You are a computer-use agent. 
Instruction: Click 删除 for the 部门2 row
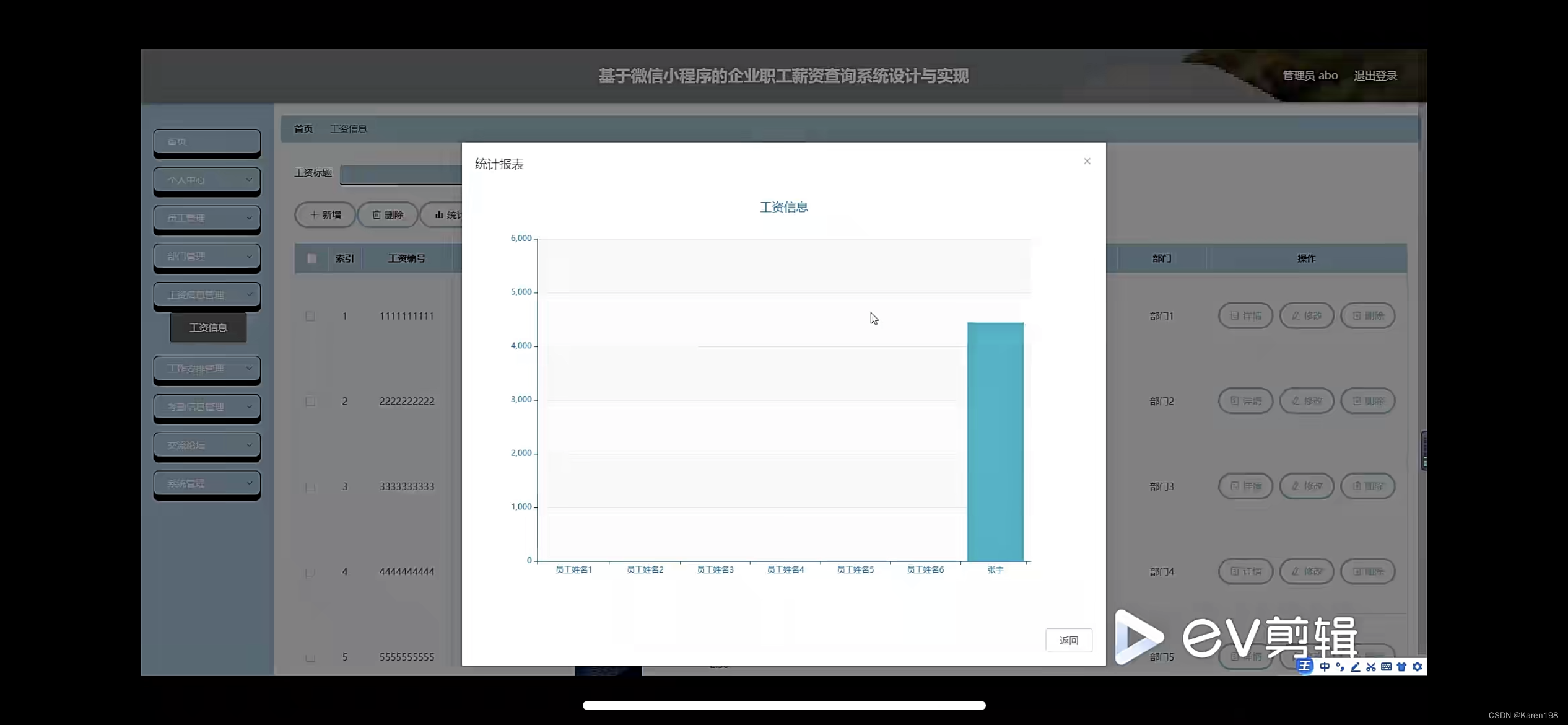(x=1367, y=401)
